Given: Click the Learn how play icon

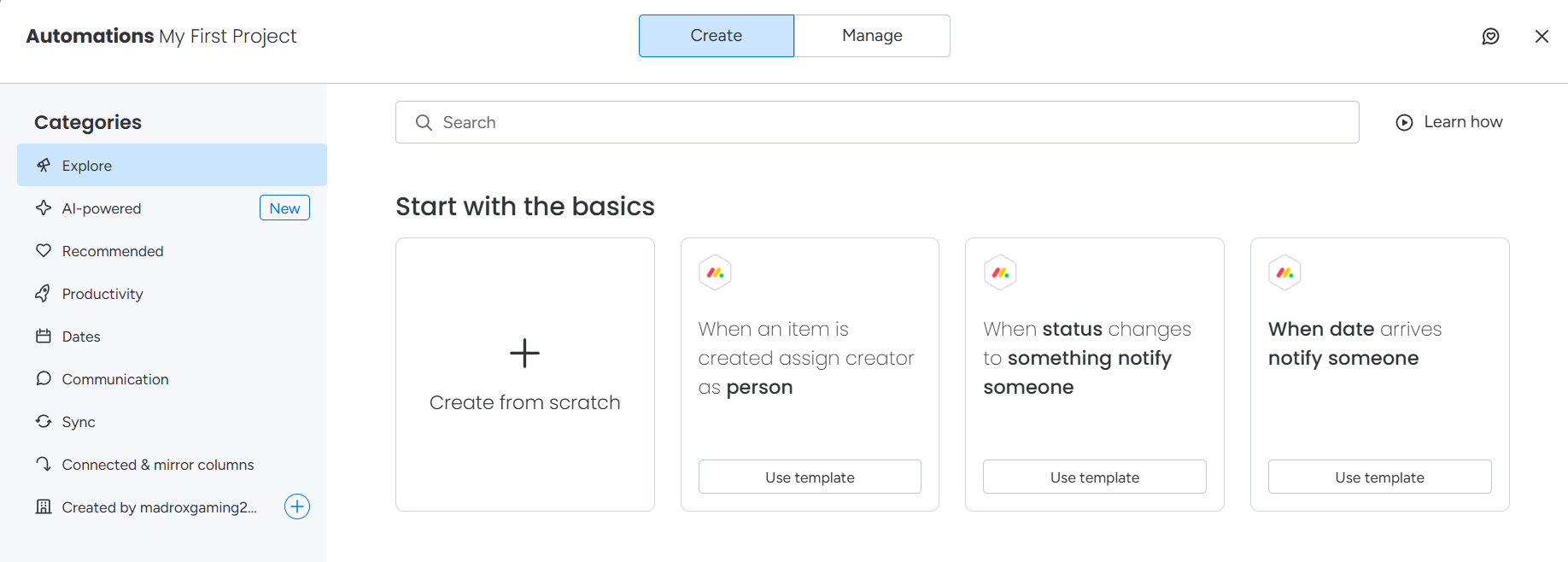Looking at the screenshot, I should click(1404, 122).
